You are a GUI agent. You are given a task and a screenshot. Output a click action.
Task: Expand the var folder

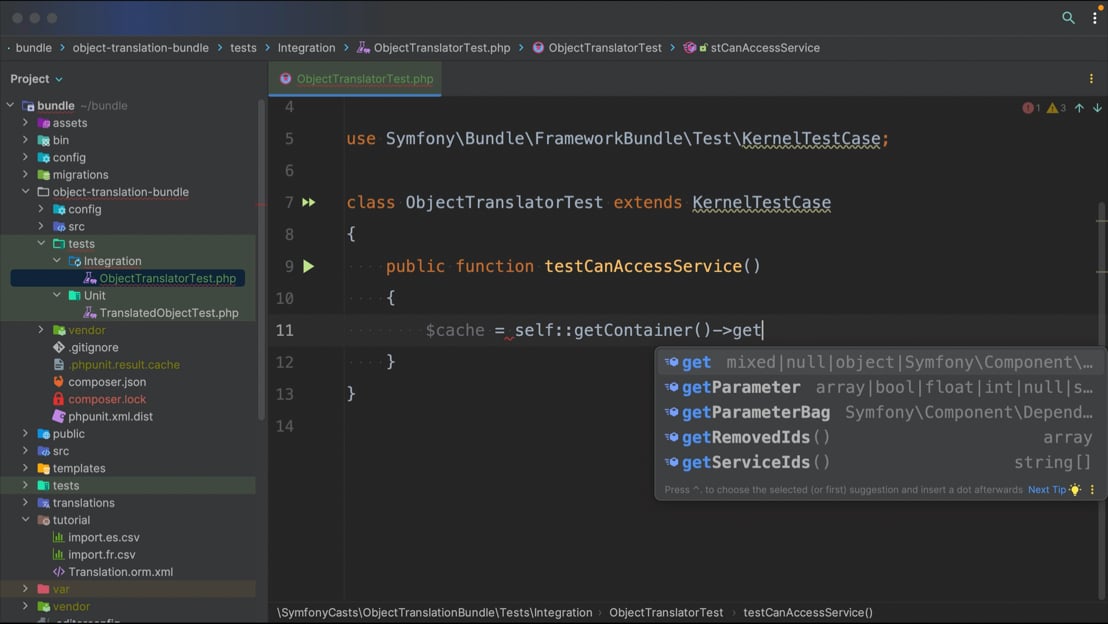[x=25, y=589]
